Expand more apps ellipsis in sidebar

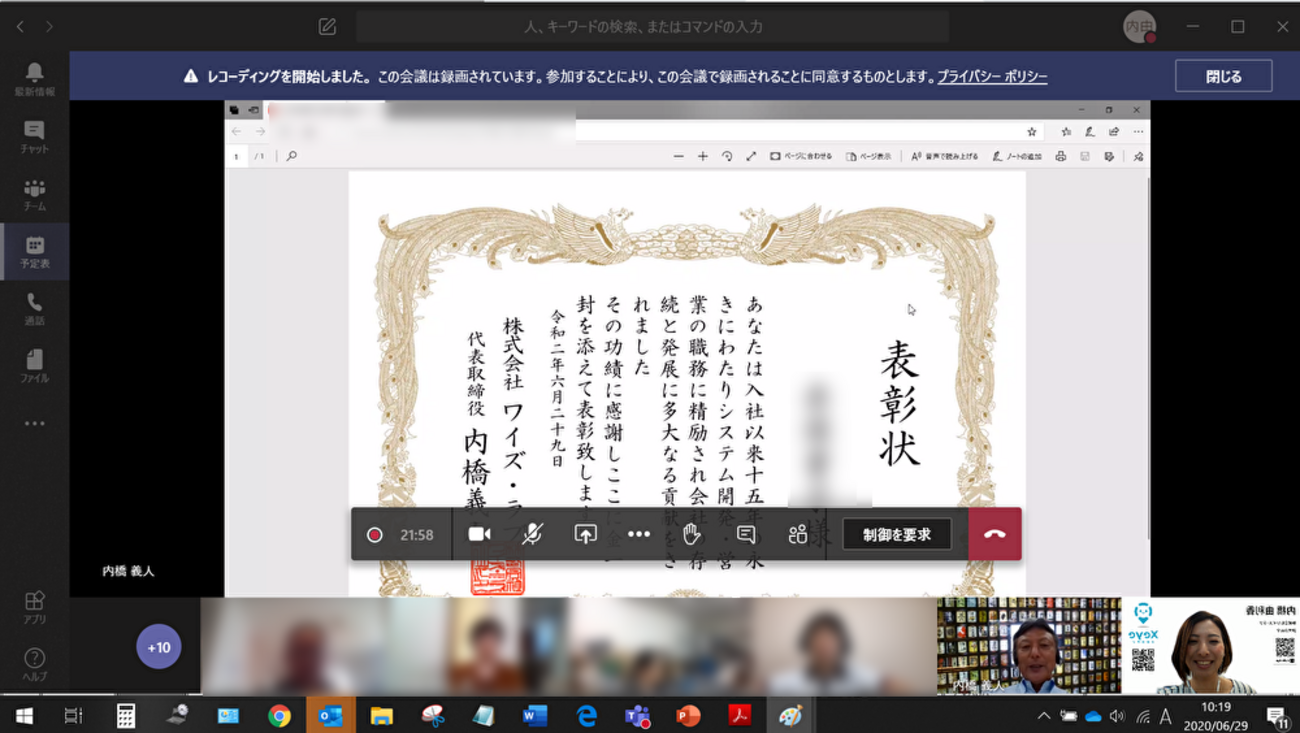point(34,424)
